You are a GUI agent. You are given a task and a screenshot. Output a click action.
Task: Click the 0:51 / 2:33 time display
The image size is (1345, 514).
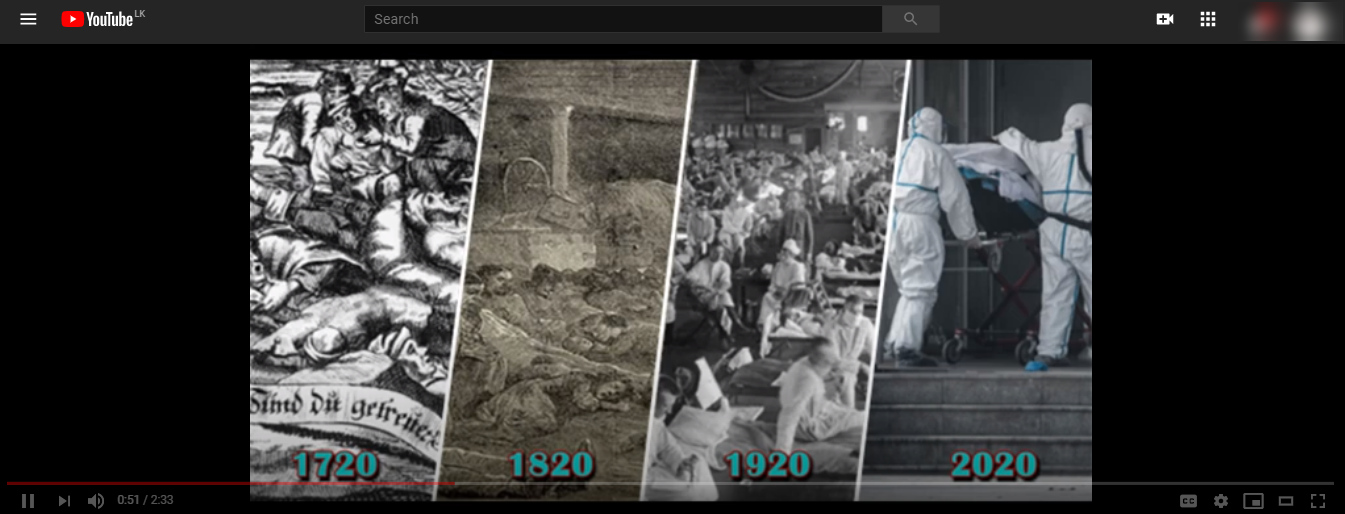click(145, 500)
